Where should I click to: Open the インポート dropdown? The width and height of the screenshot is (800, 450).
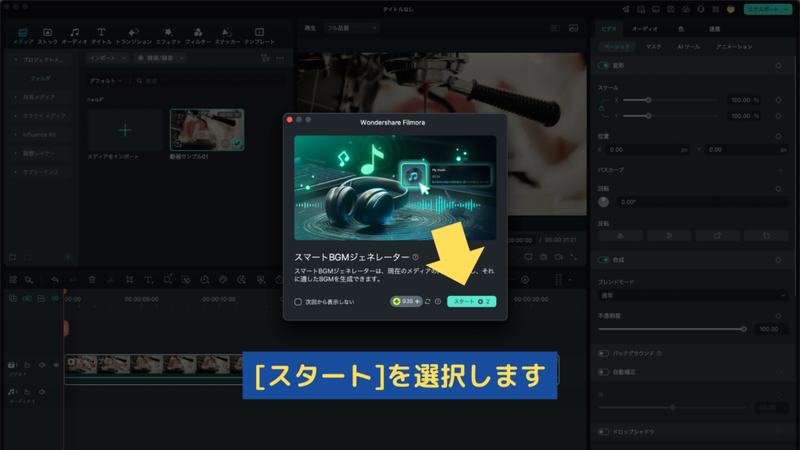coord(107,58)
